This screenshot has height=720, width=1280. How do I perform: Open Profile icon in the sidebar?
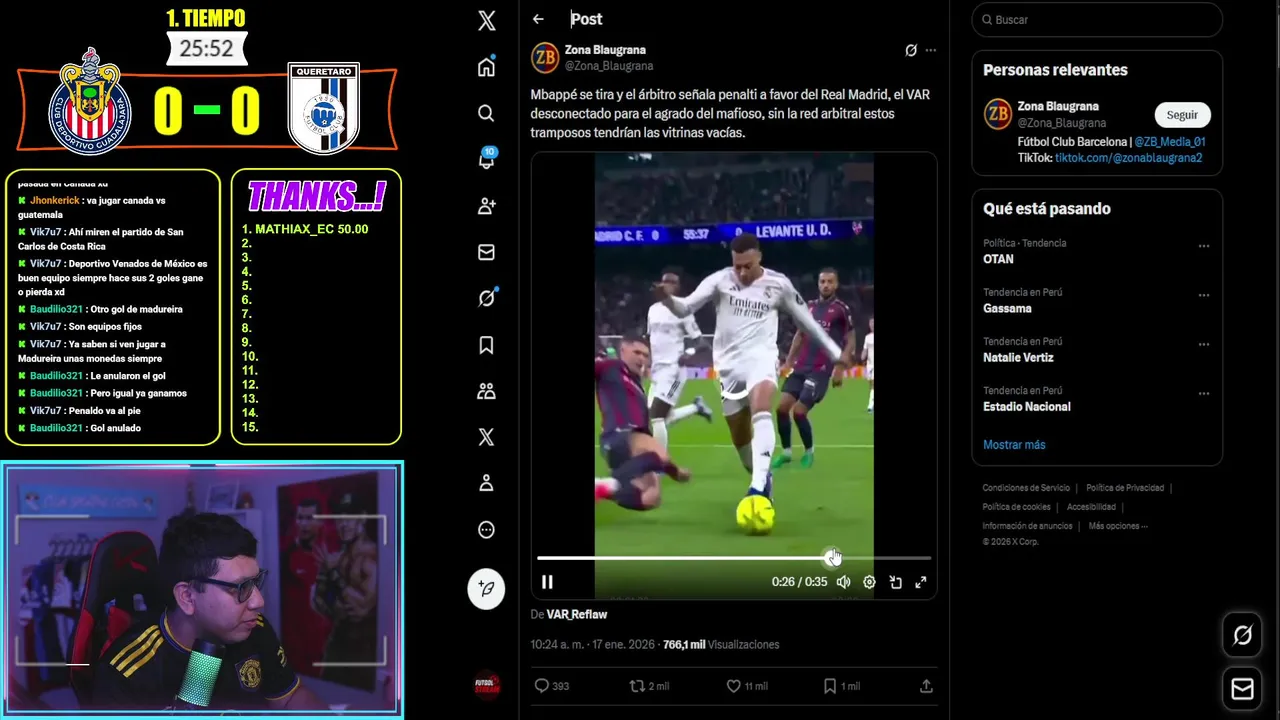tap(486, 483)
